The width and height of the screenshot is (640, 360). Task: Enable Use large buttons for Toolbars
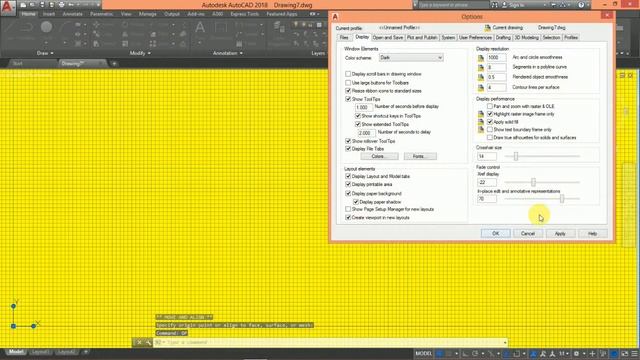coord(348,82)
